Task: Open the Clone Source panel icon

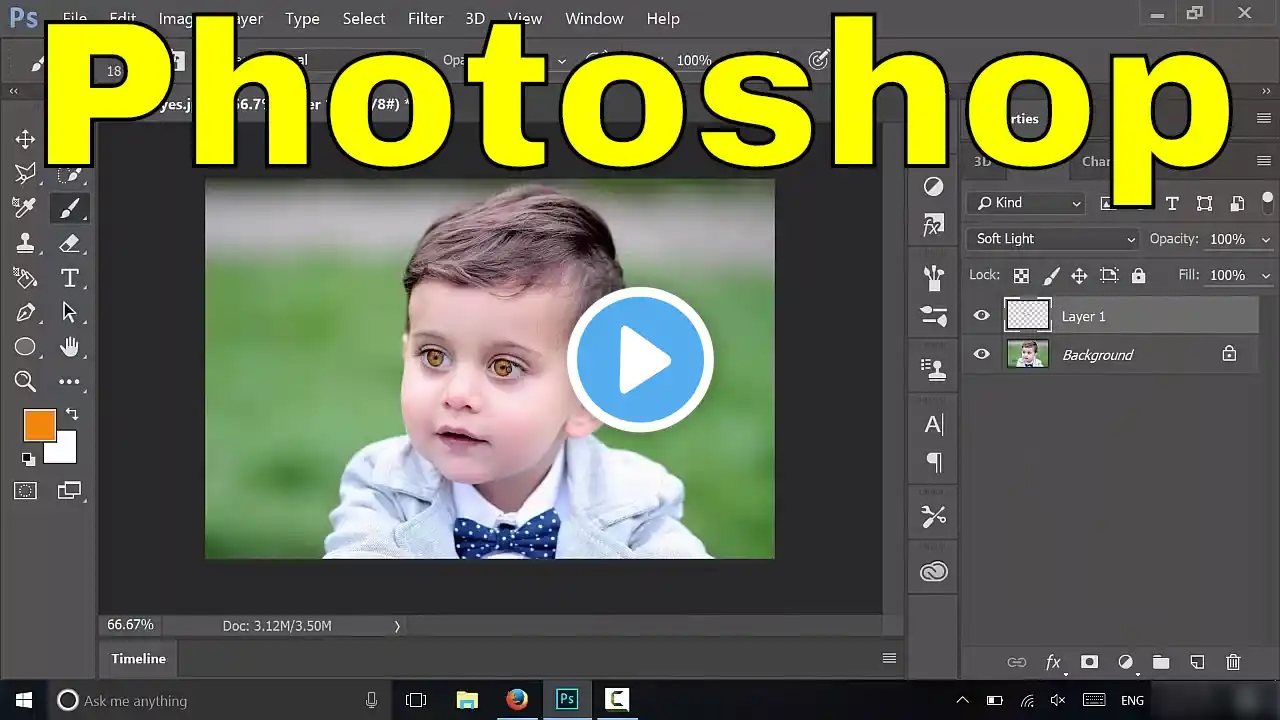Action: click(933, 370)
